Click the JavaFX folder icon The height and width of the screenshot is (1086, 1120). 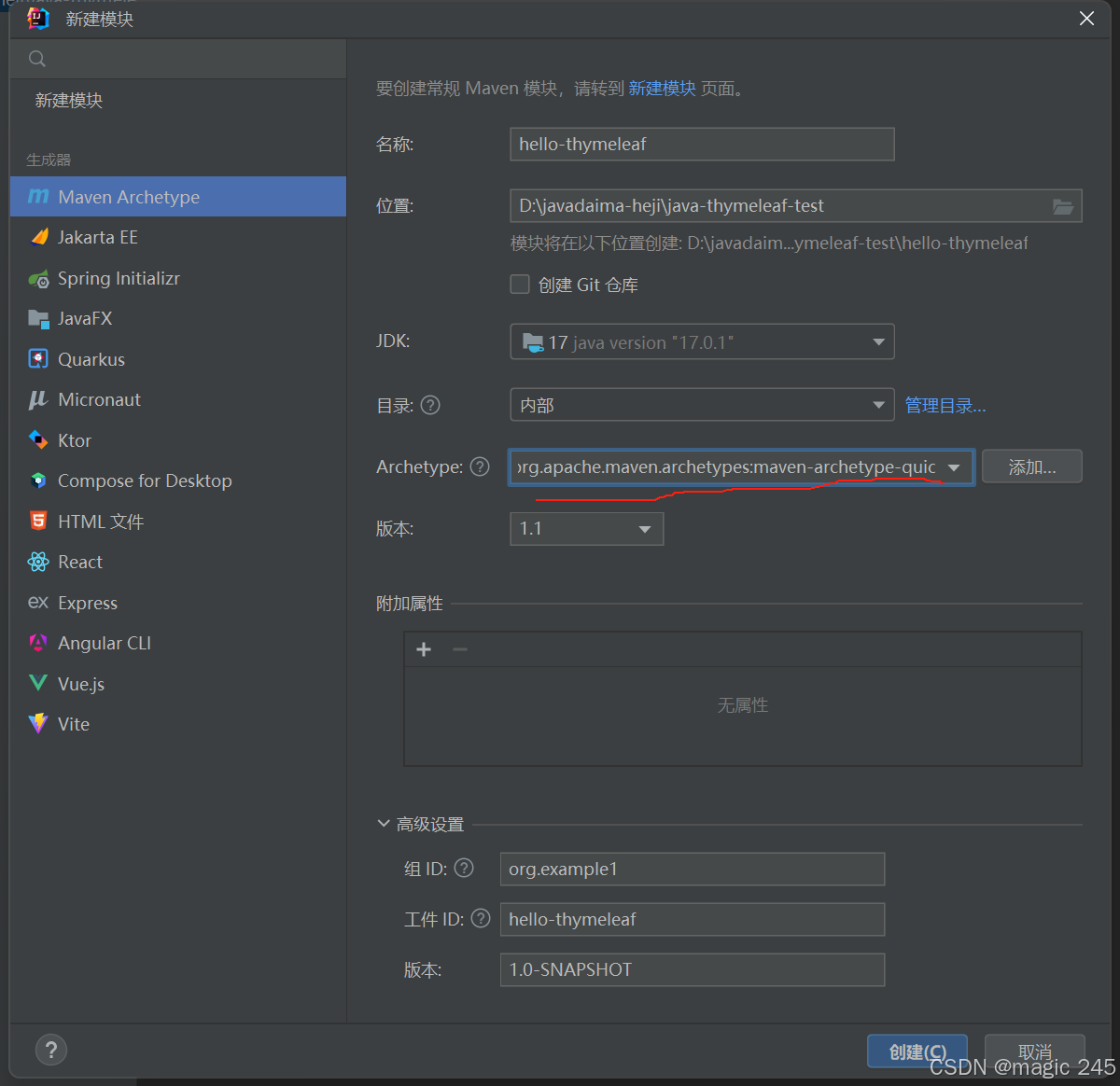[38, 318]
